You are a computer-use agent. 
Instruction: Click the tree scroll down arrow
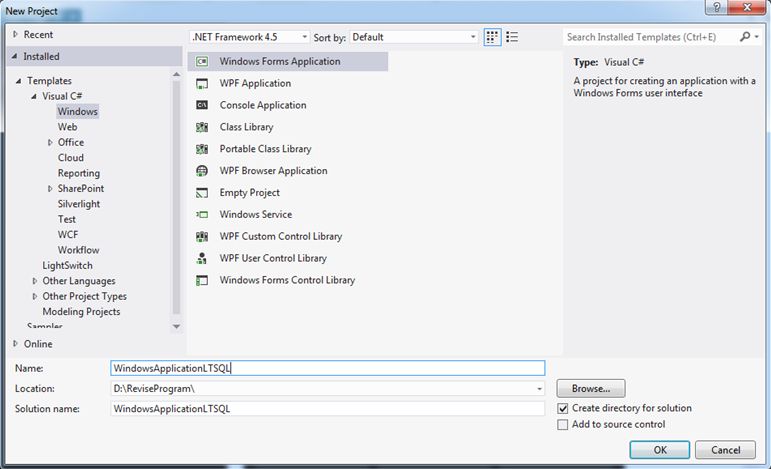177,326
